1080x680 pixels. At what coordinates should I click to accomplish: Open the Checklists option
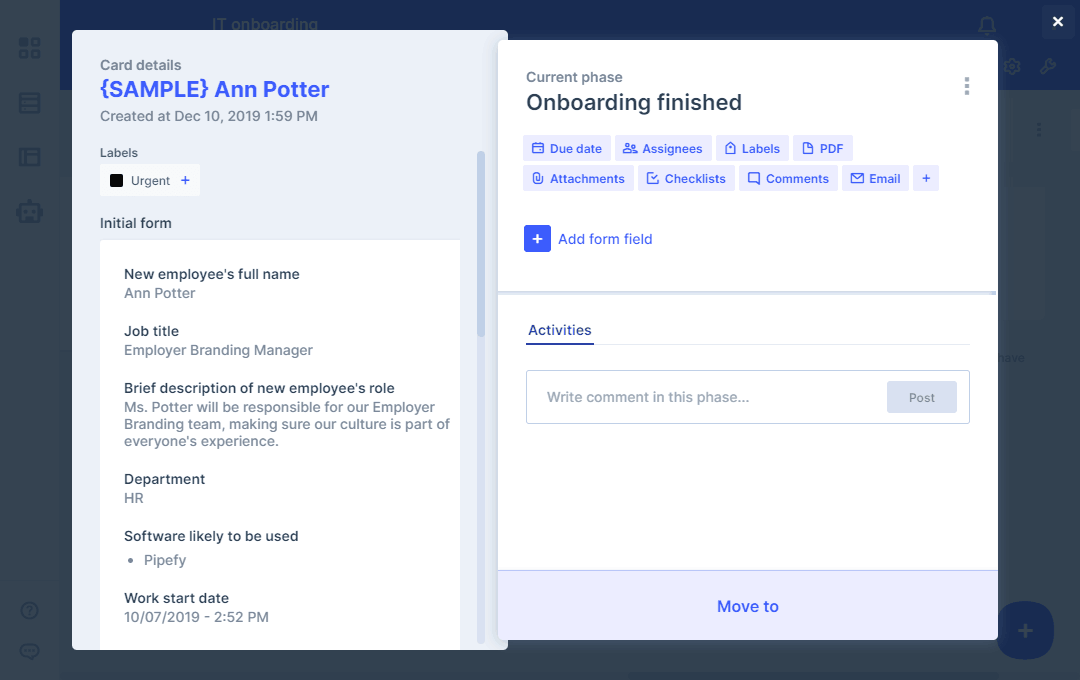686,179
